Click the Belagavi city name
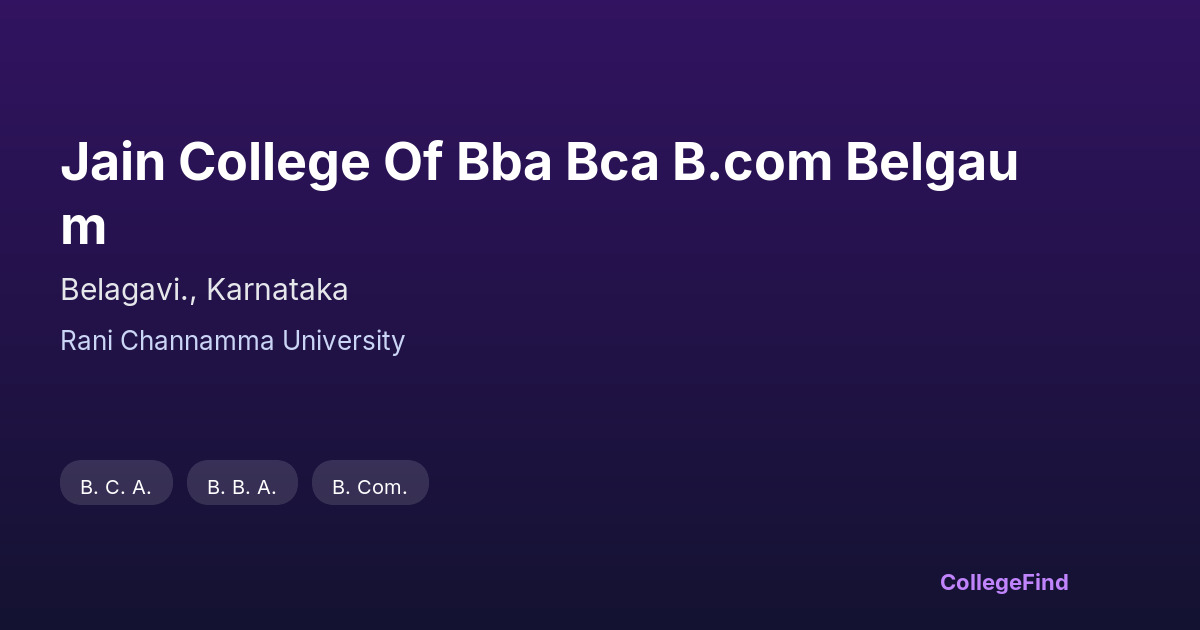Viewport: 1200px width, 630px height. click(126, 290)
